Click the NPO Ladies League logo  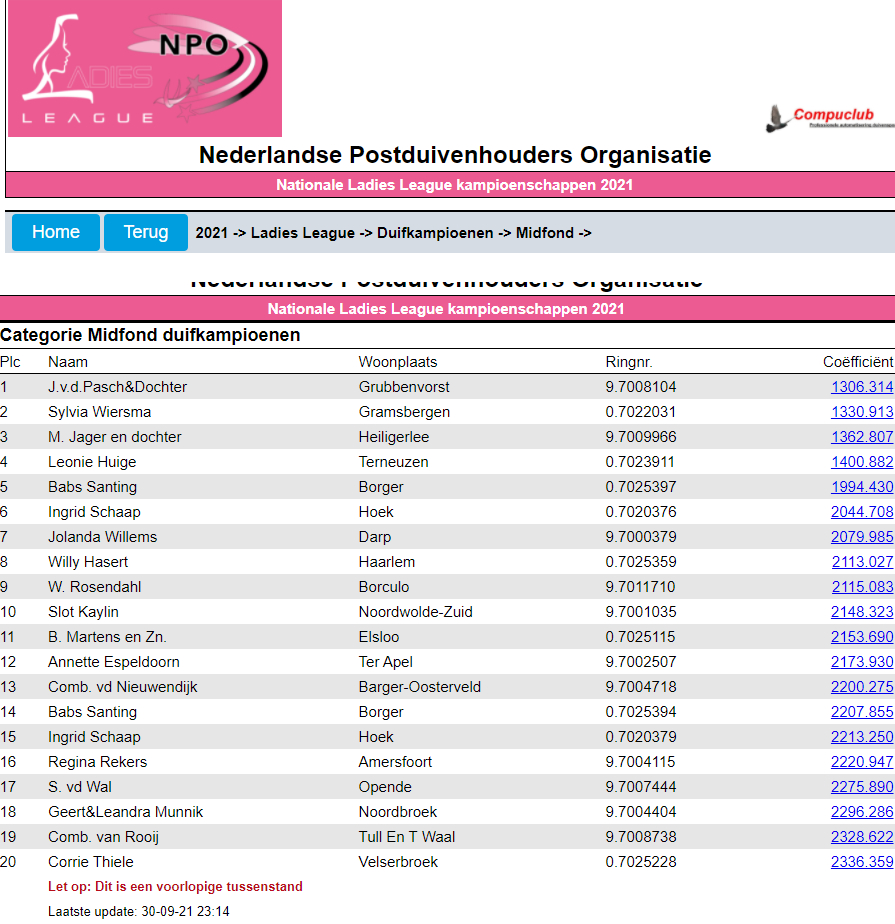(x=145, y=68)
